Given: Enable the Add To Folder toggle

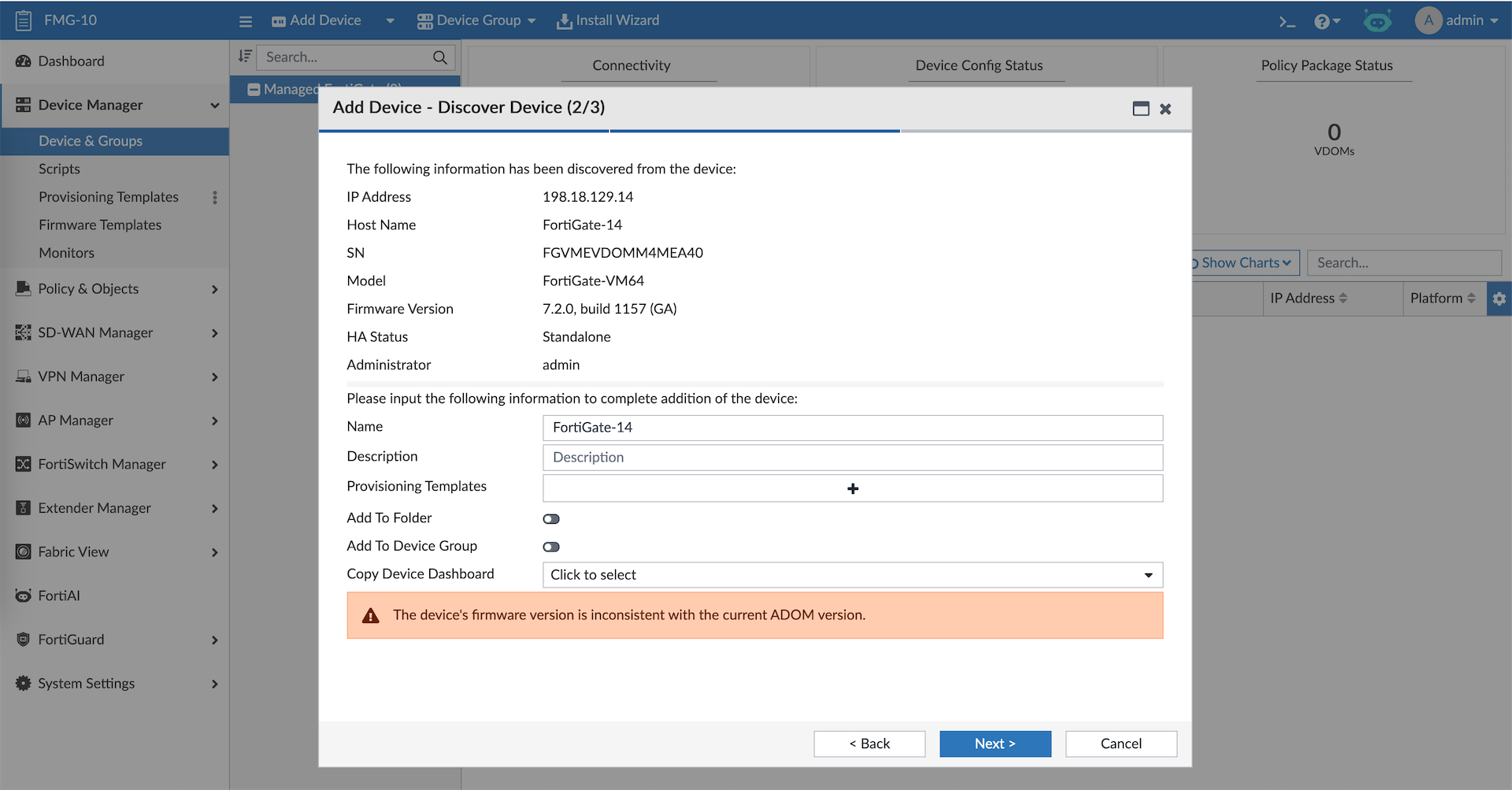Looking at the screenshot, I should (551, 518).
